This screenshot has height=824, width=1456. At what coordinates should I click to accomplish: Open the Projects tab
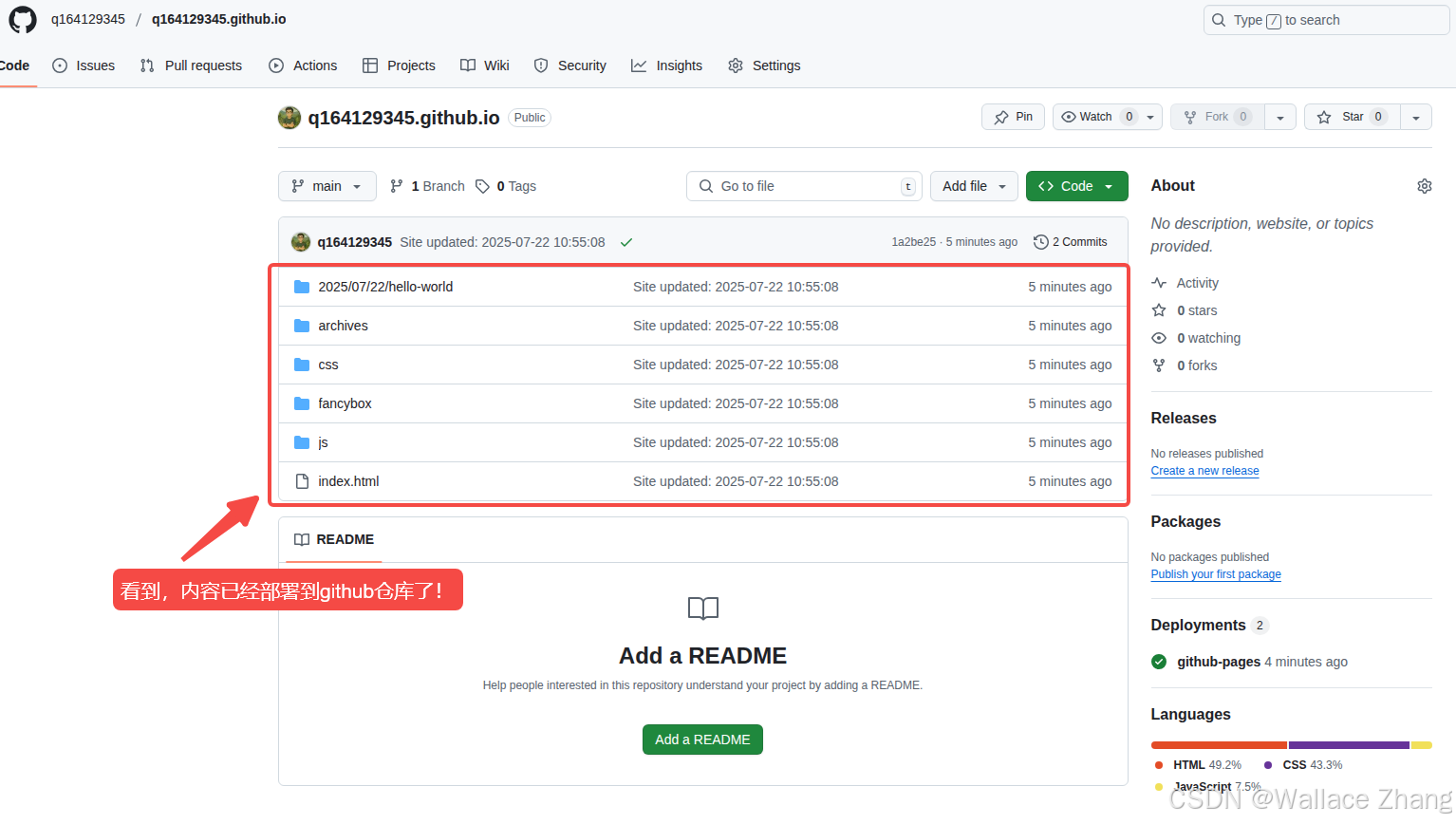[x=399, y=66]
